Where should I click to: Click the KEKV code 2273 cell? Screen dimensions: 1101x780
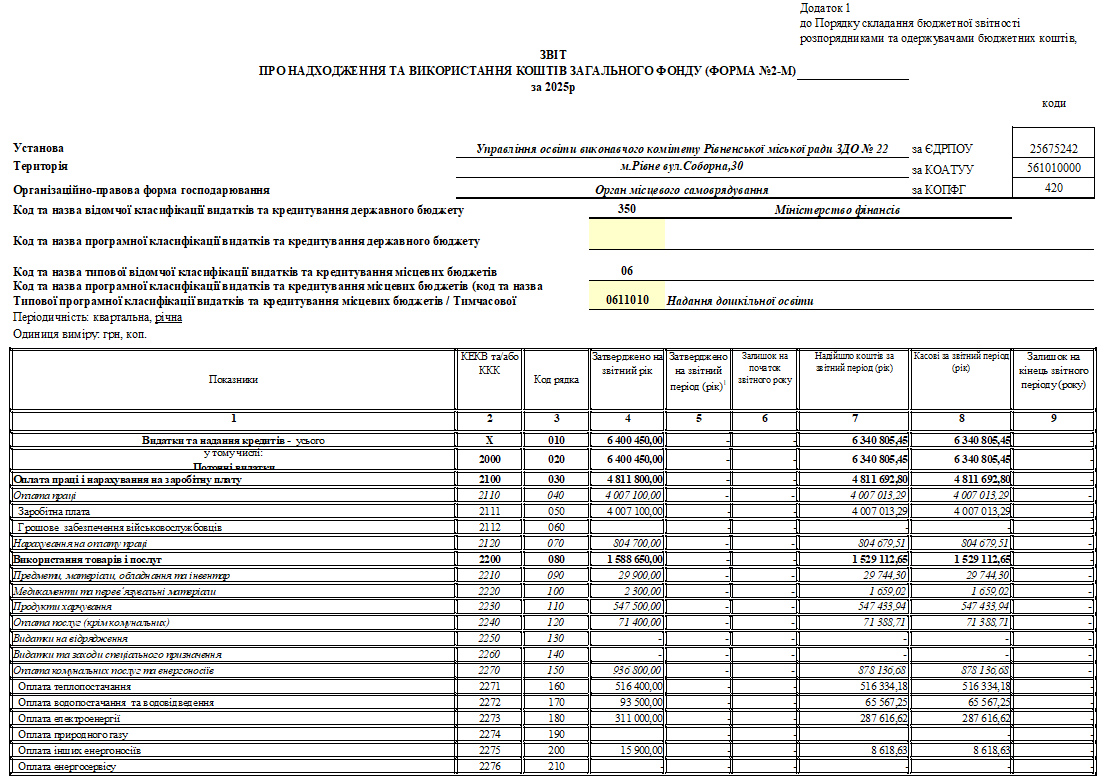489,719
